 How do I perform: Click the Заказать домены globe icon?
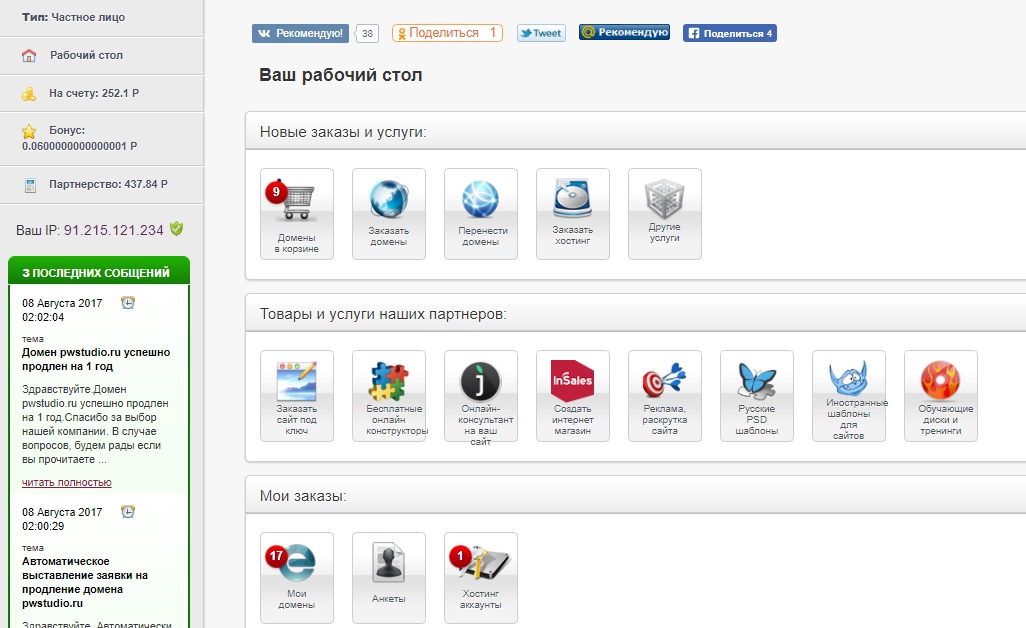pyautogui.click(x=388, y=213)
